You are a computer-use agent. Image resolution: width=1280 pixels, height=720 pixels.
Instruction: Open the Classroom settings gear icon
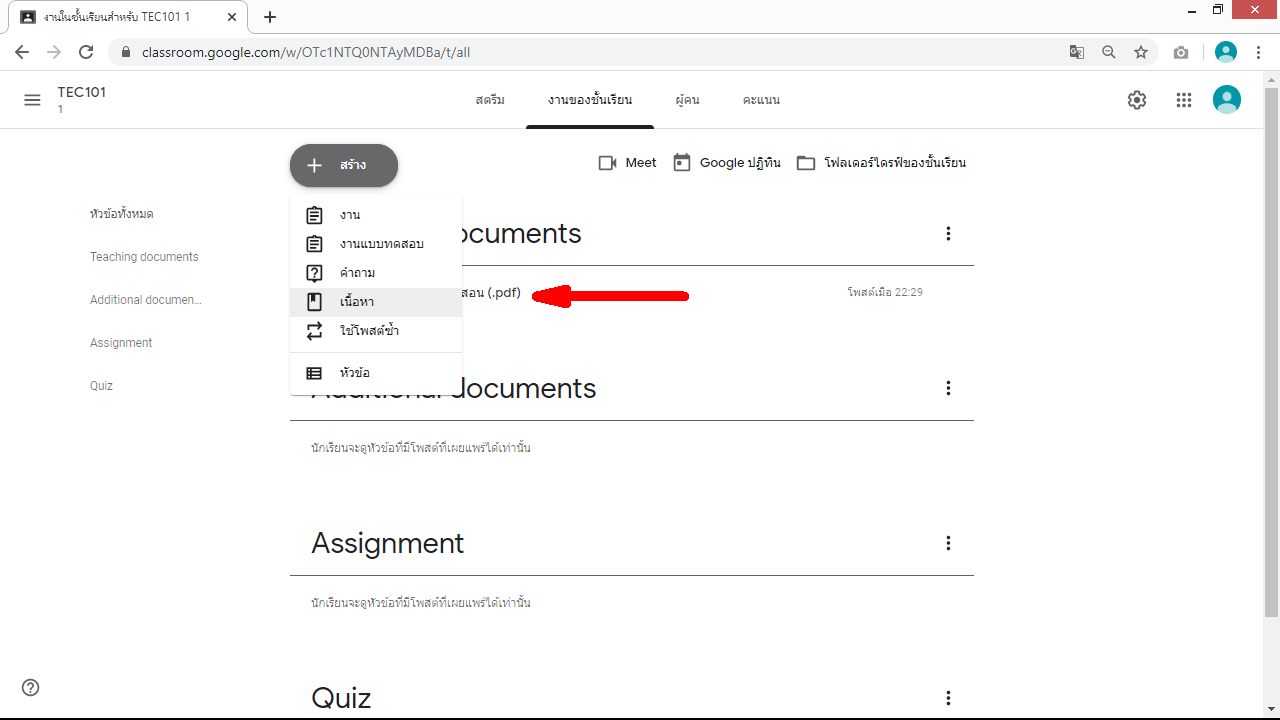point(1137,100)
